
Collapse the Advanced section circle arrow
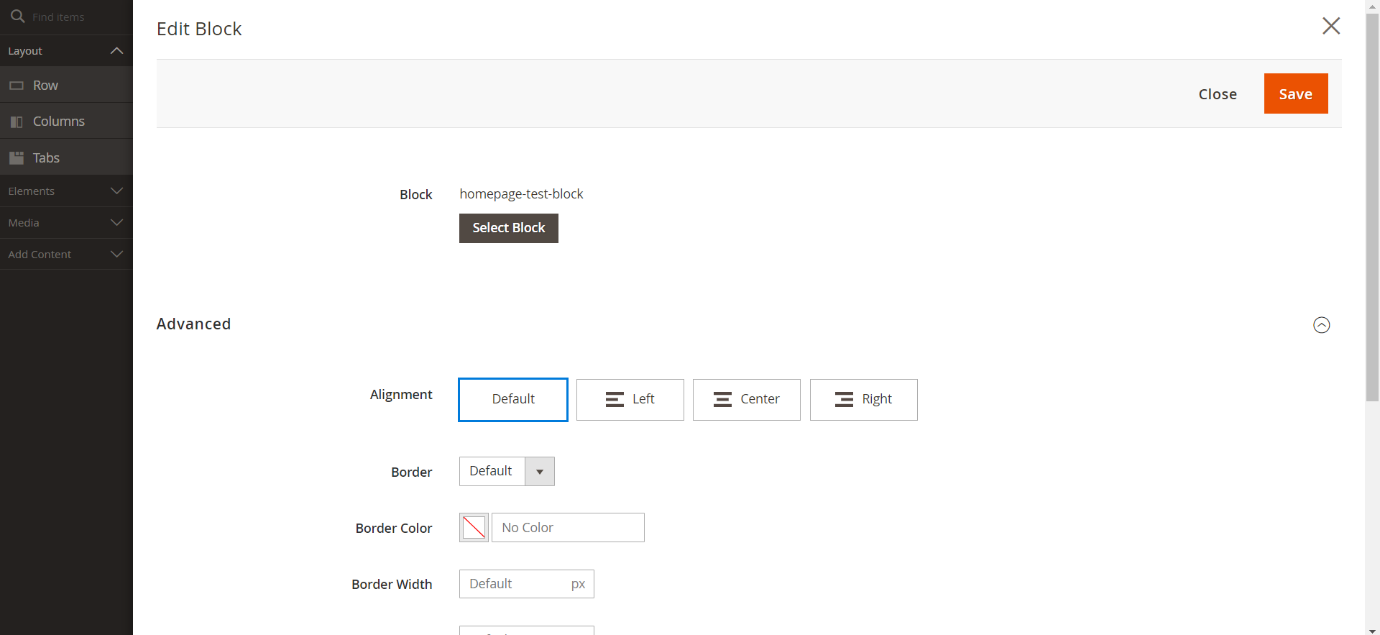click(x=1321, y=325)
